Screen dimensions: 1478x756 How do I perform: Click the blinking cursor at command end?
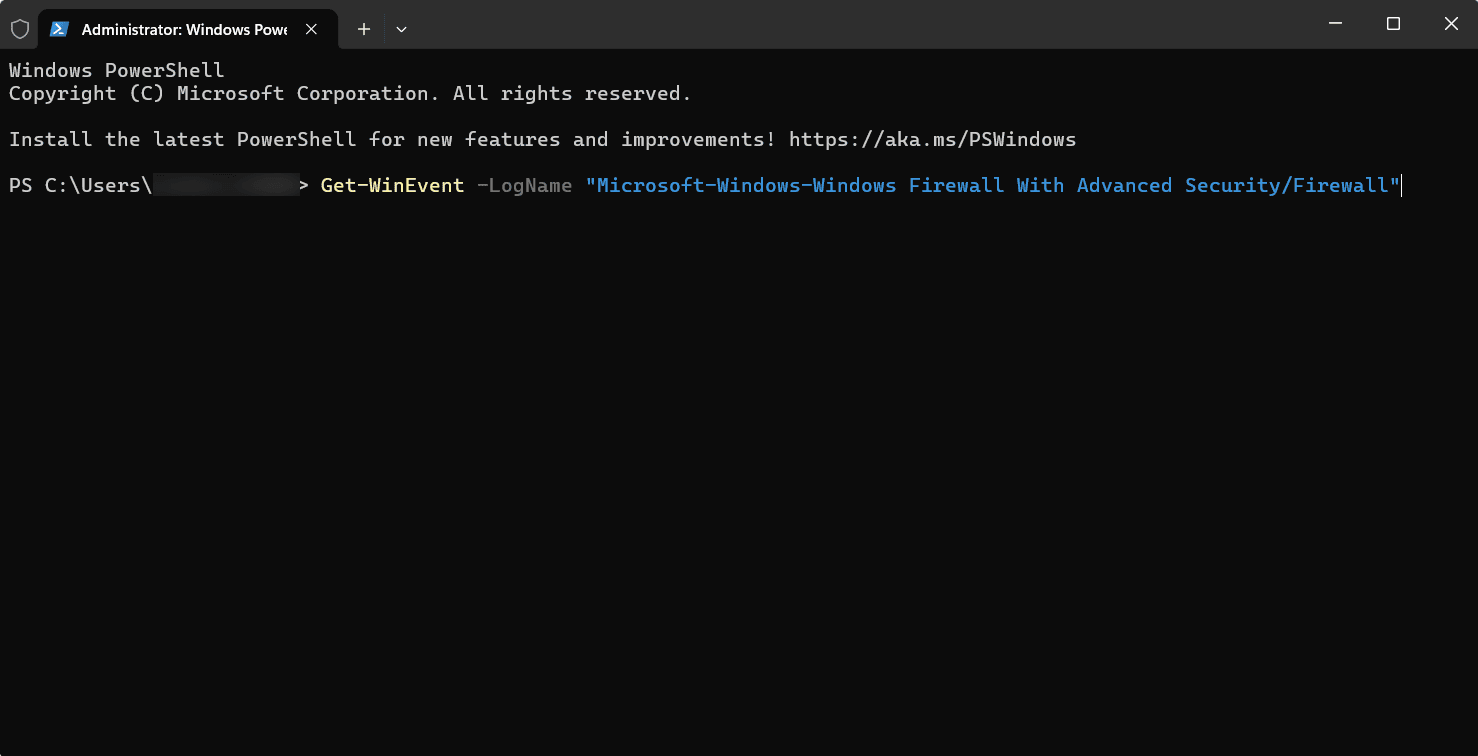1401,185
